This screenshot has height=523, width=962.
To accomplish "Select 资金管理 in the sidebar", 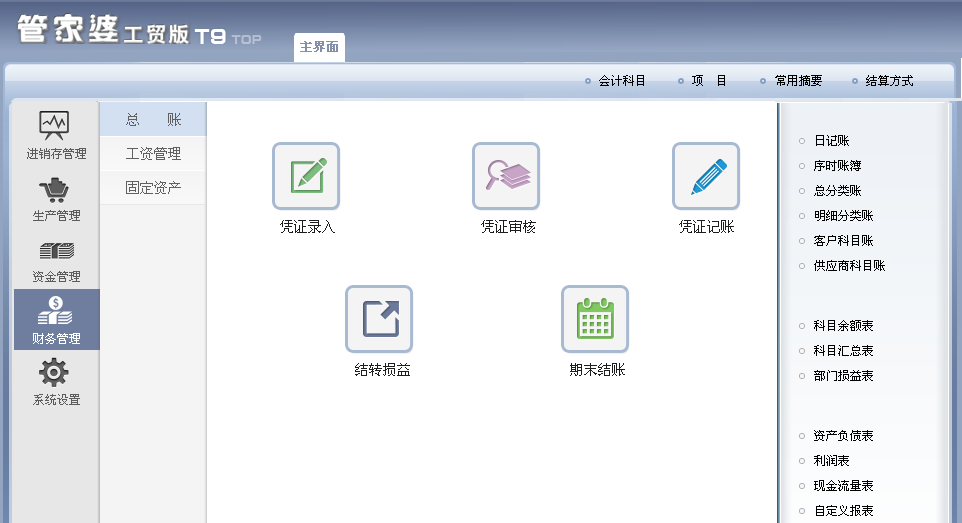I will coord(56,261).
